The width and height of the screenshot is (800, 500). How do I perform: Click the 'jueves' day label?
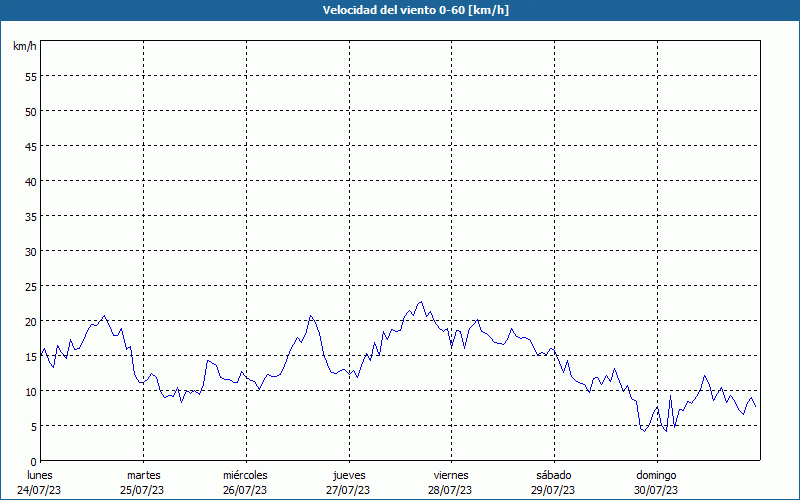(x=349, y=475)
